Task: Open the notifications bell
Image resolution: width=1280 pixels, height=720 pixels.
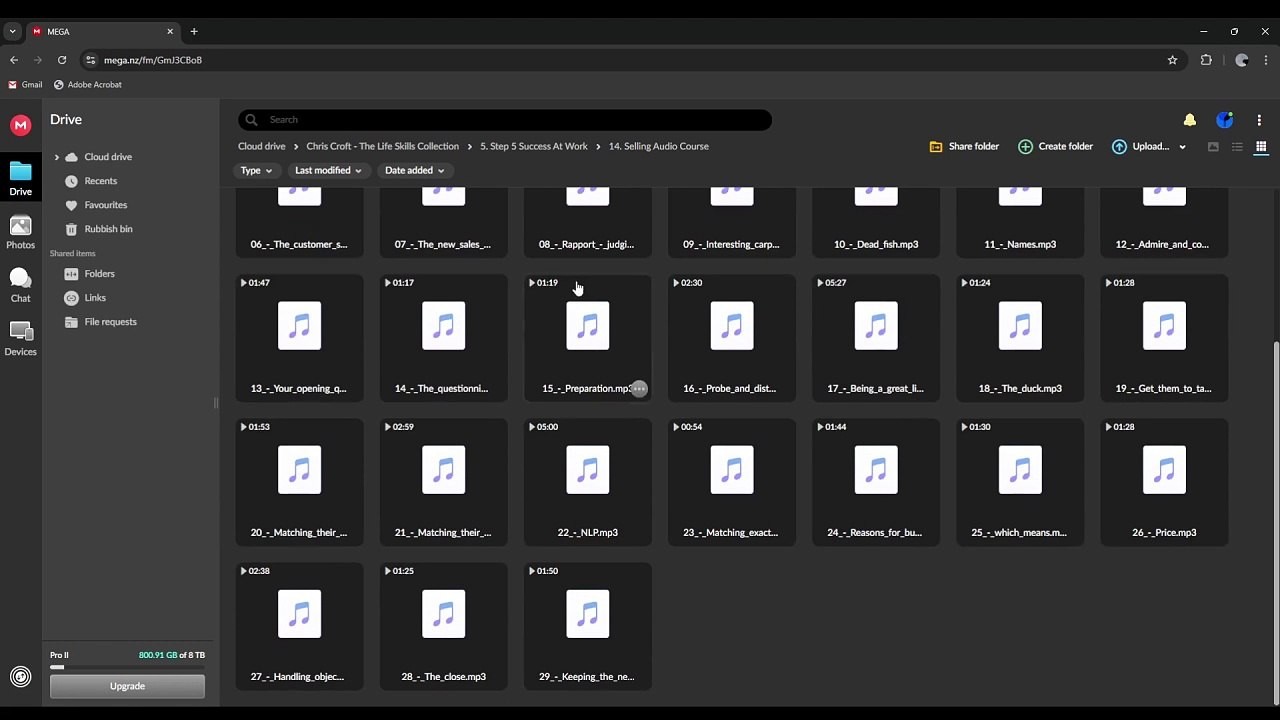Action: click(1189, 120)
